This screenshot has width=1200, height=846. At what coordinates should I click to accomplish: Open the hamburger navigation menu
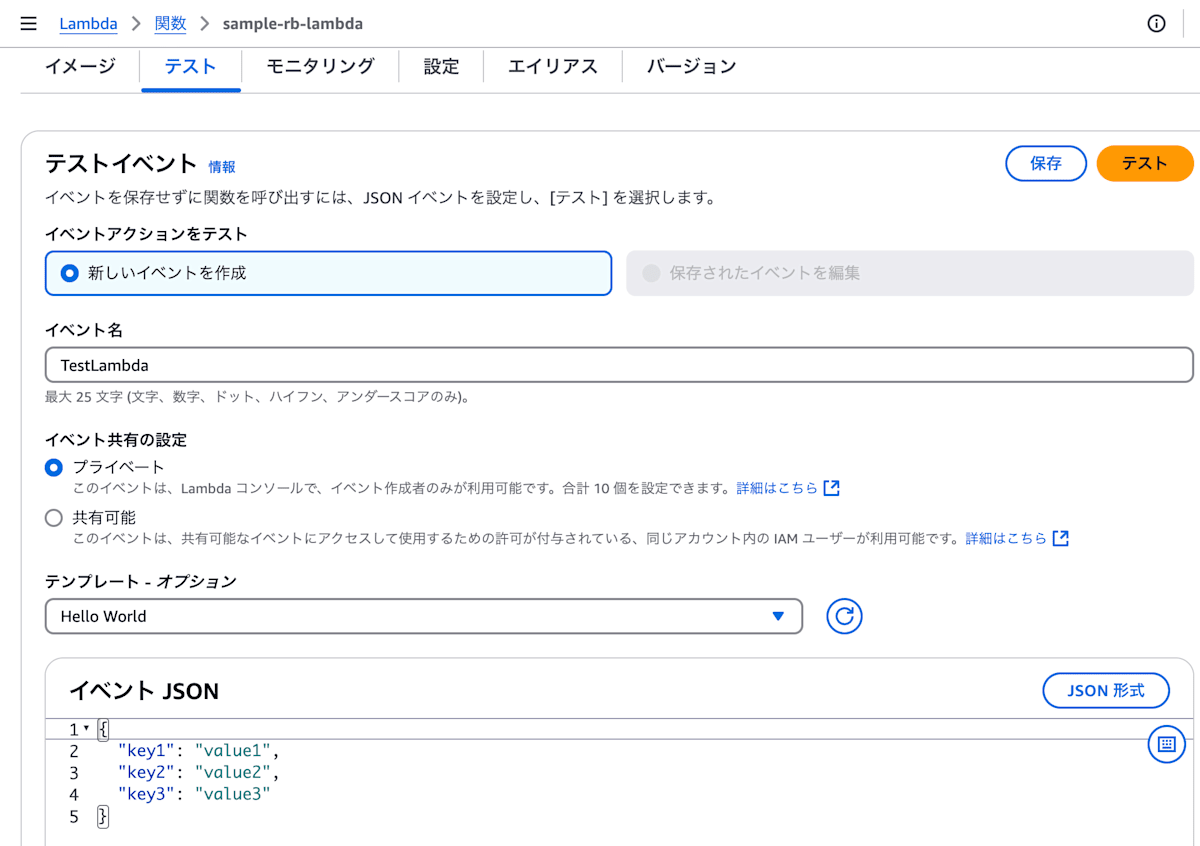tap(28, 23)
